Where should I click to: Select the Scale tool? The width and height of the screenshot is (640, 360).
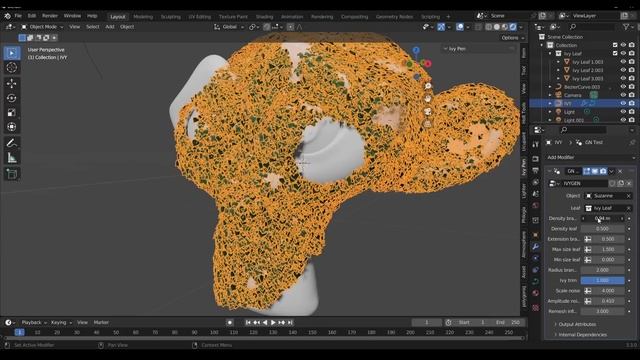(12, 113)
